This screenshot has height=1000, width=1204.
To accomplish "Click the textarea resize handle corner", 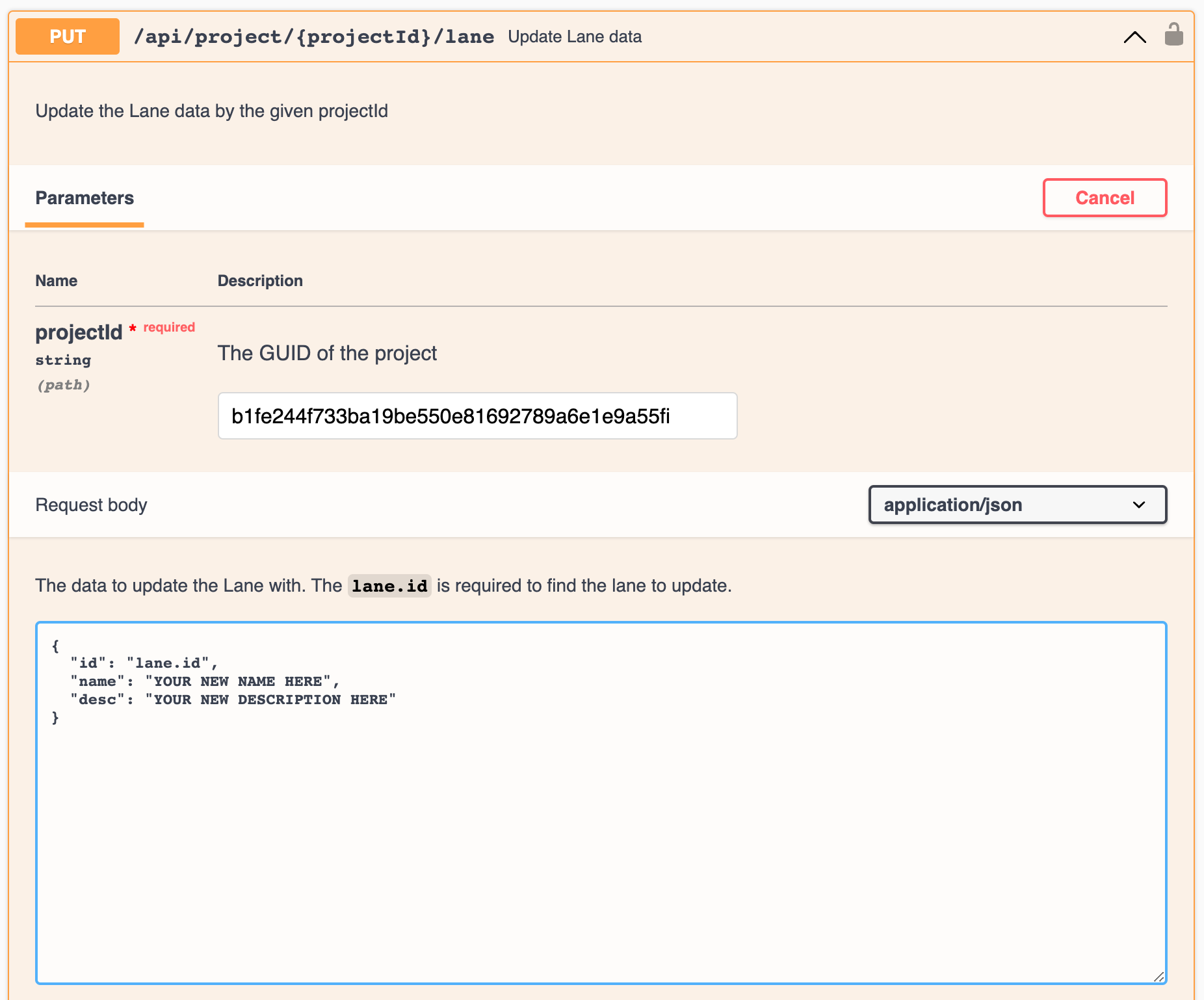I will 1158,976.
